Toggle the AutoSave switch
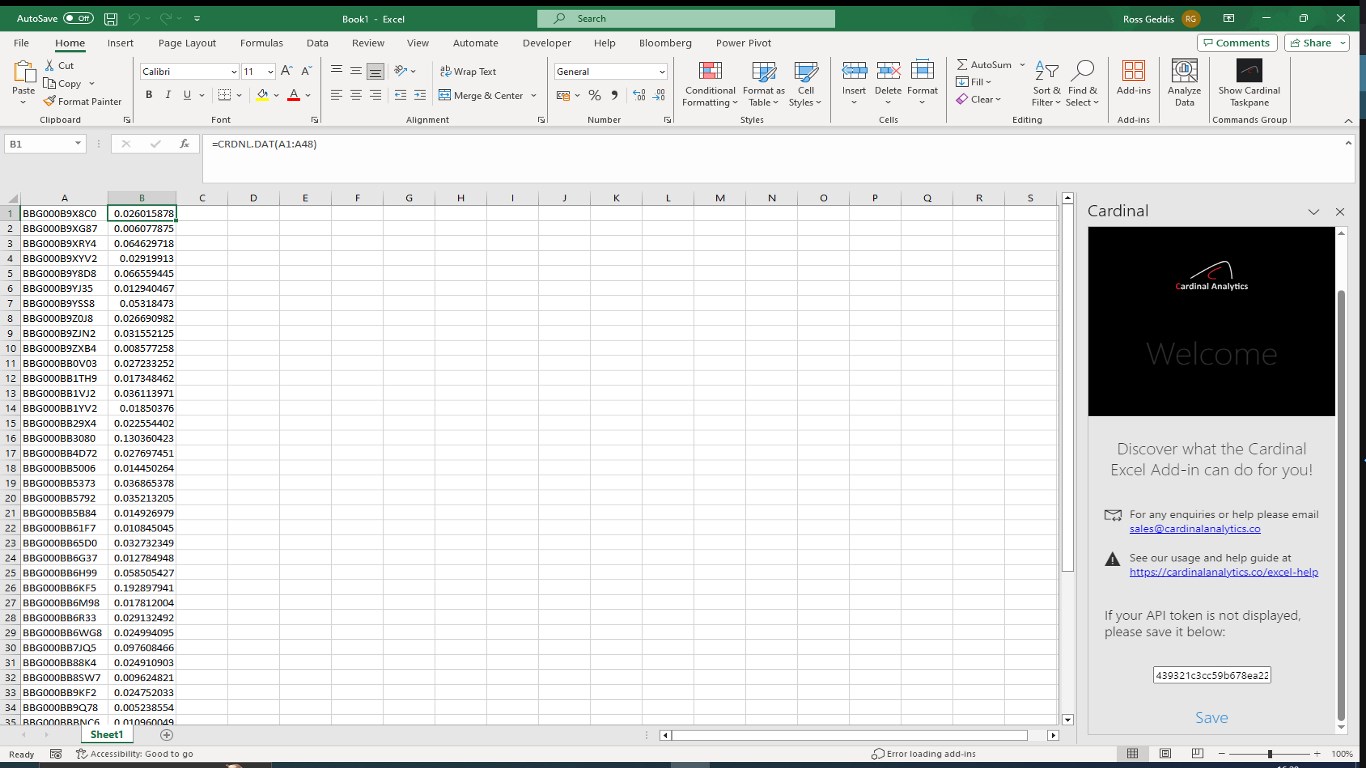Image resolution: width=1366 pixels, height=768 pixels. [x=78, y=18]
